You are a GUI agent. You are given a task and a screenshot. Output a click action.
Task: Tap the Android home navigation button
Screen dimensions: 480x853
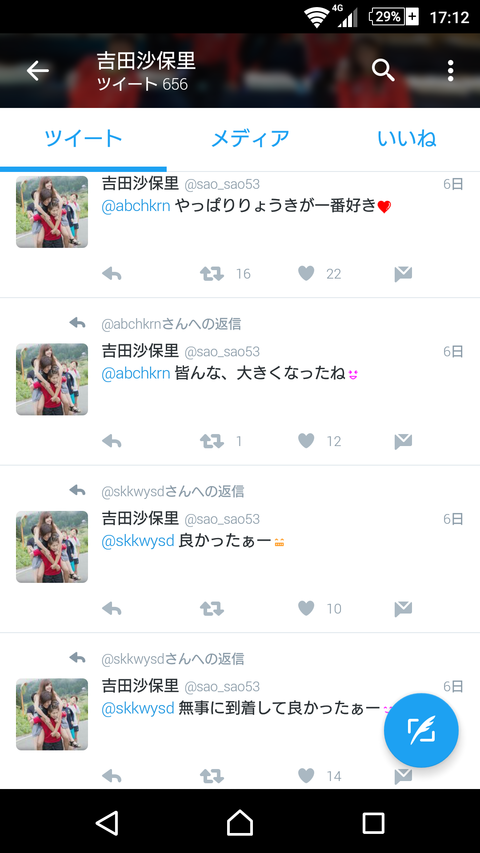240,823
